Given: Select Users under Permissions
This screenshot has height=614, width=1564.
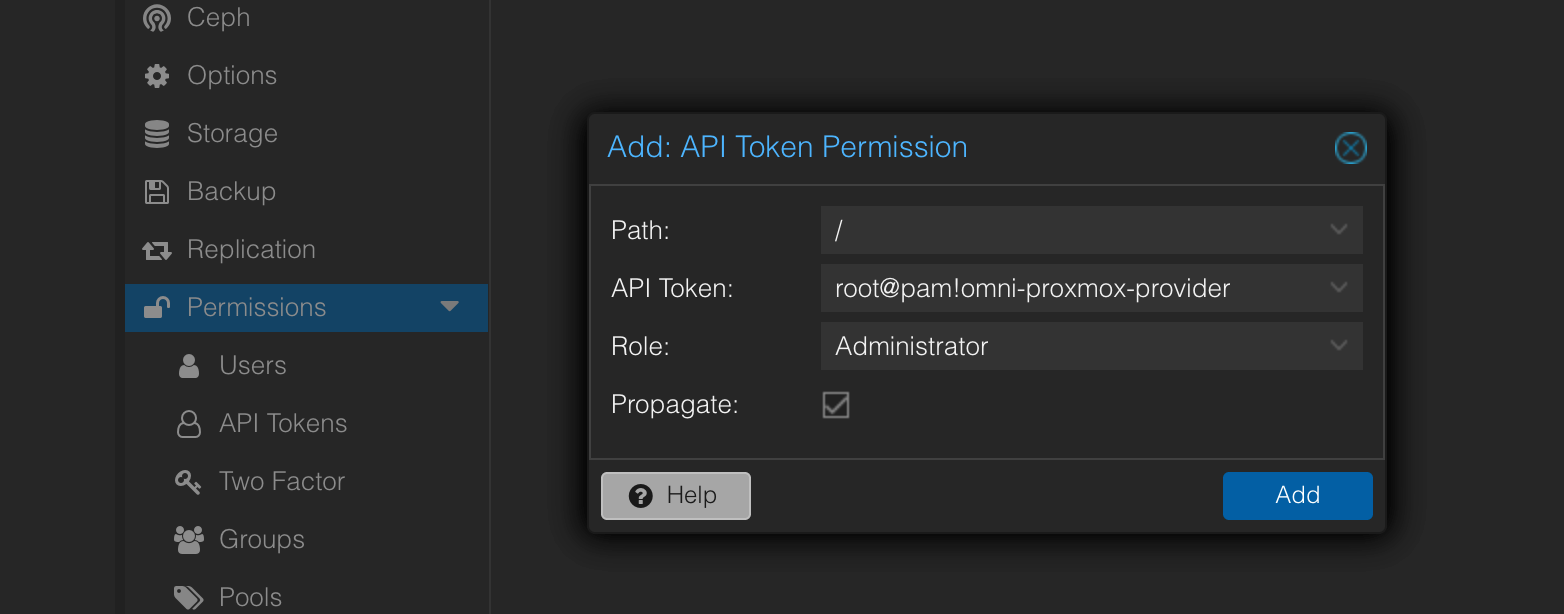Looking at the screenshot, I should (252, 365).
